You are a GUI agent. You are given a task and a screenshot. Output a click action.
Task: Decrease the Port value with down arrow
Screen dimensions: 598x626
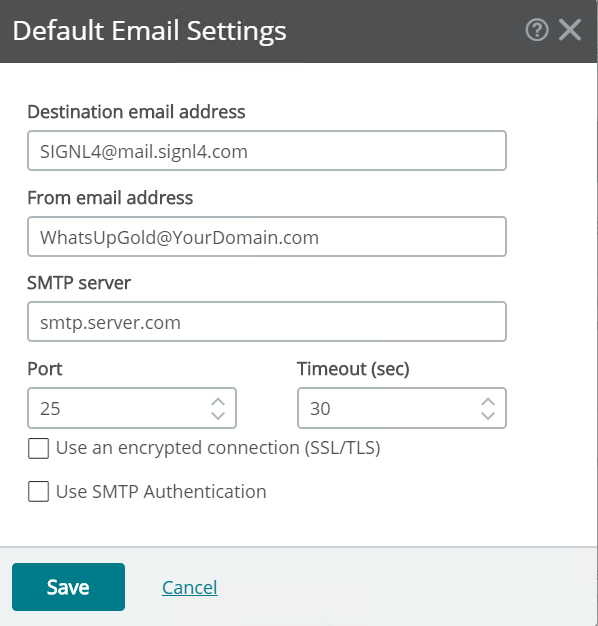coord(218,416)
